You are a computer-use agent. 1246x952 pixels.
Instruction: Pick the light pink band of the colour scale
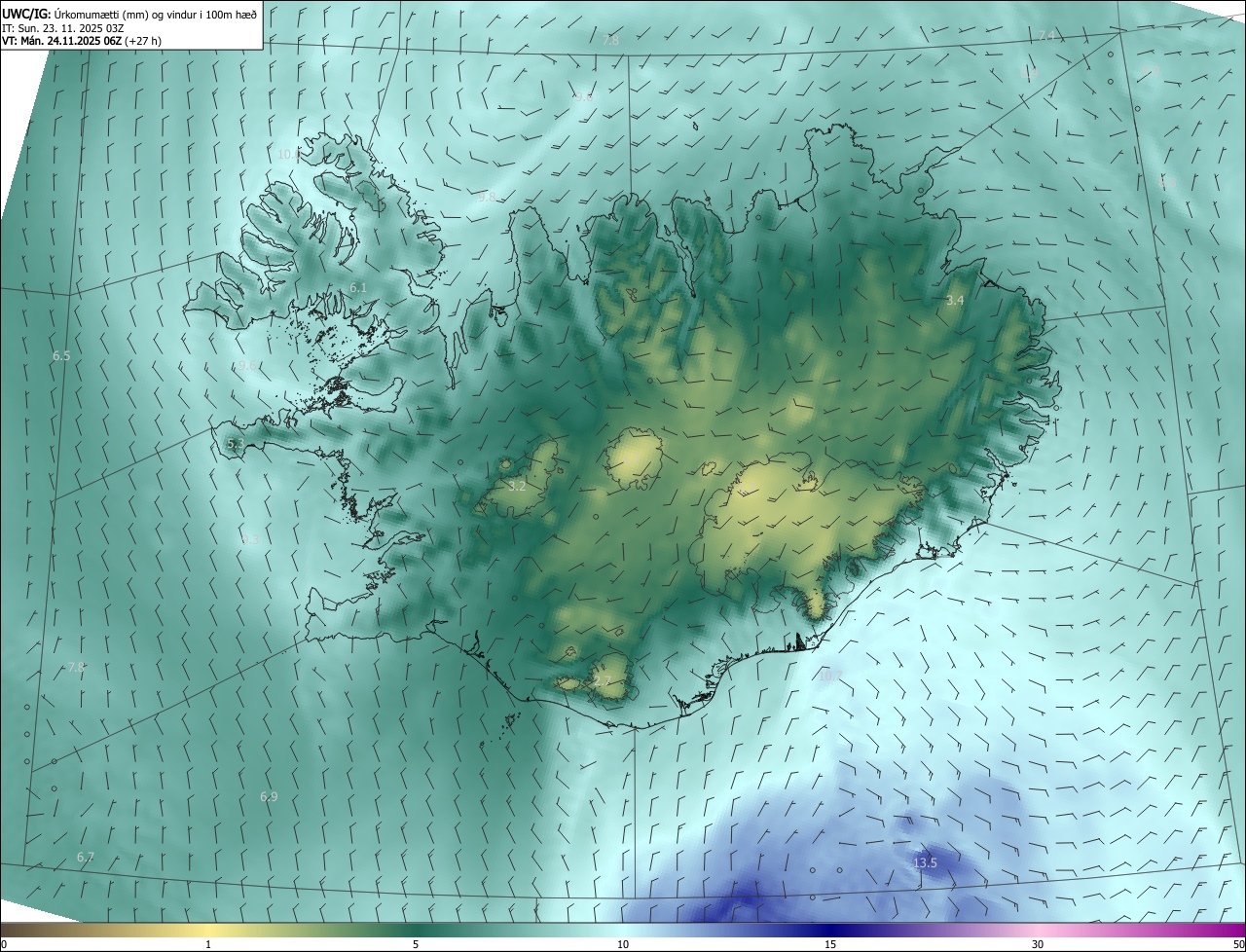tap(1038, 930)
